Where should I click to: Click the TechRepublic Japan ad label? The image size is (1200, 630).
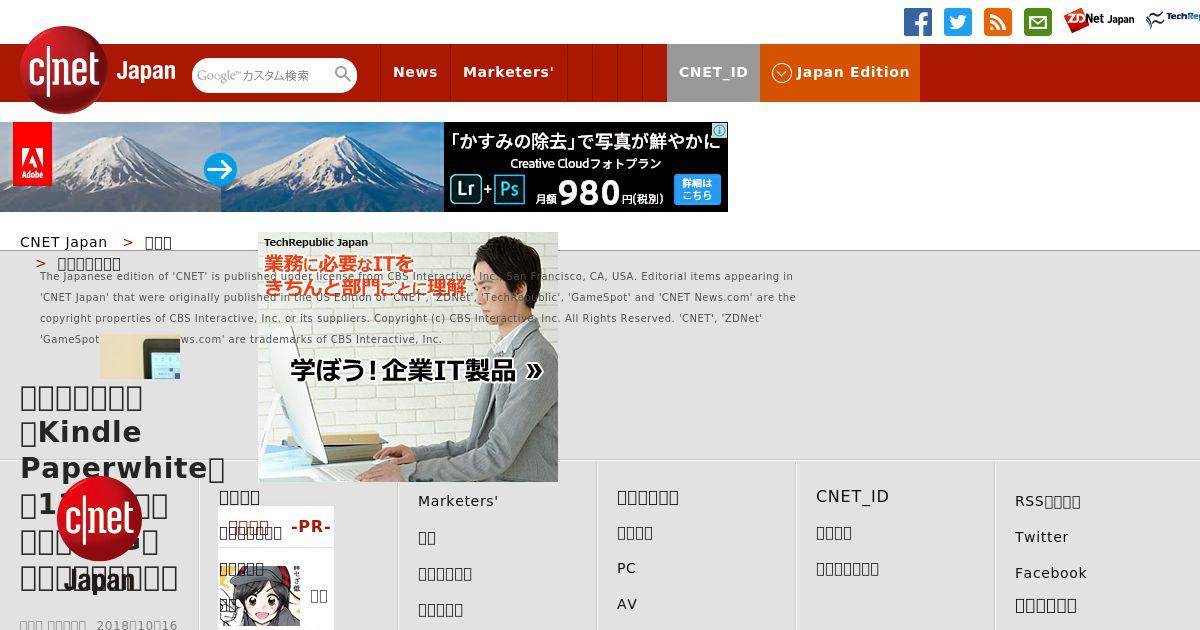316,242
